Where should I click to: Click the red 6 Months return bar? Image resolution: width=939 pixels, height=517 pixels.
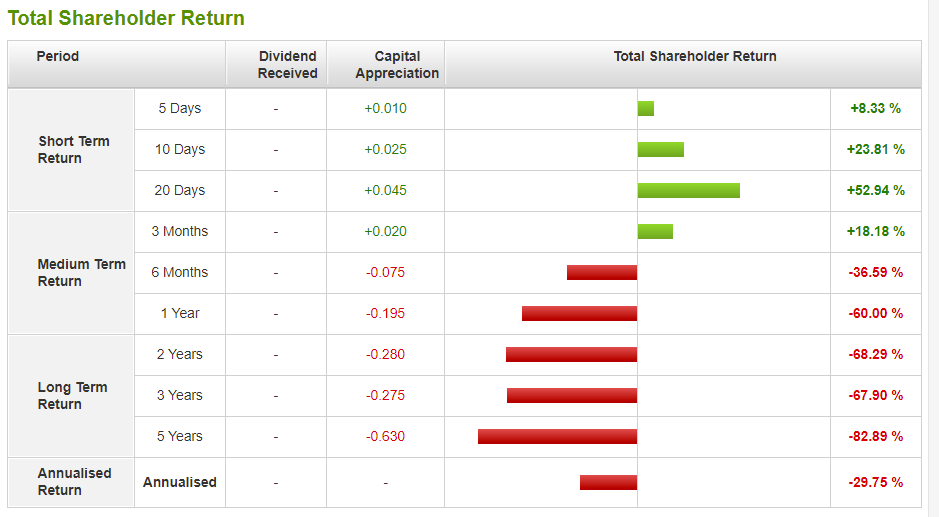602,273
